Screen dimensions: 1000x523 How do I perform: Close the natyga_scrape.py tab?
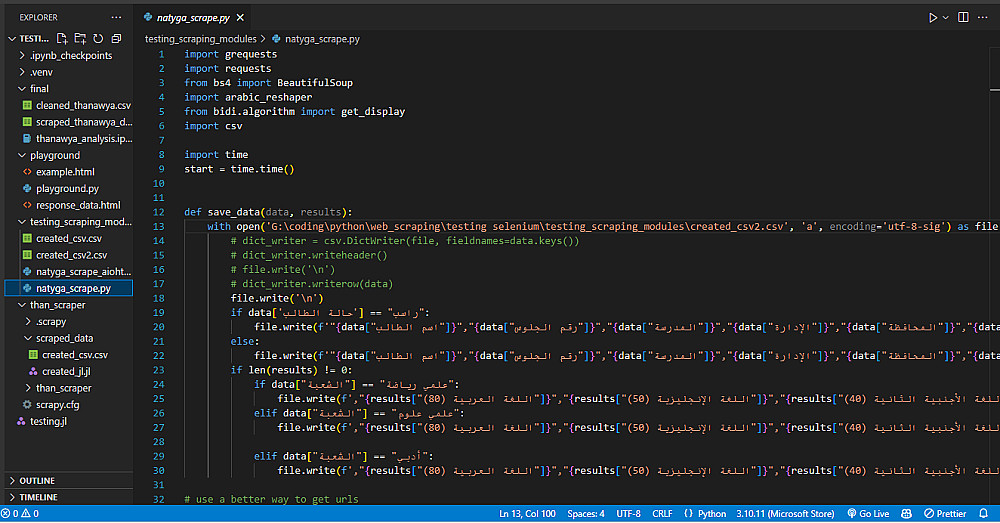click(241, 17)
